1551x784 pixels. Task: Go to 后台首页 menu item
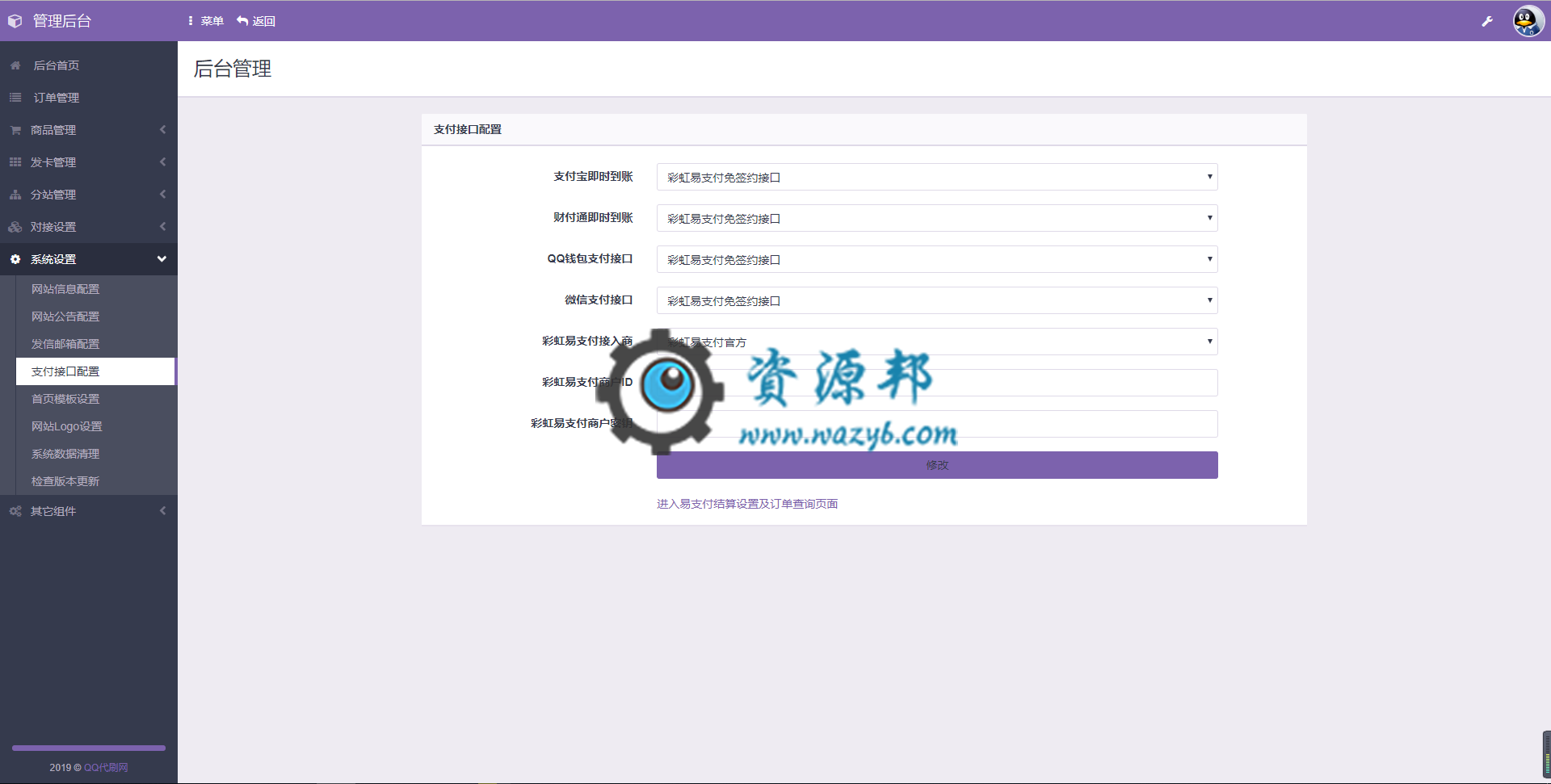(x=89, y=65)
